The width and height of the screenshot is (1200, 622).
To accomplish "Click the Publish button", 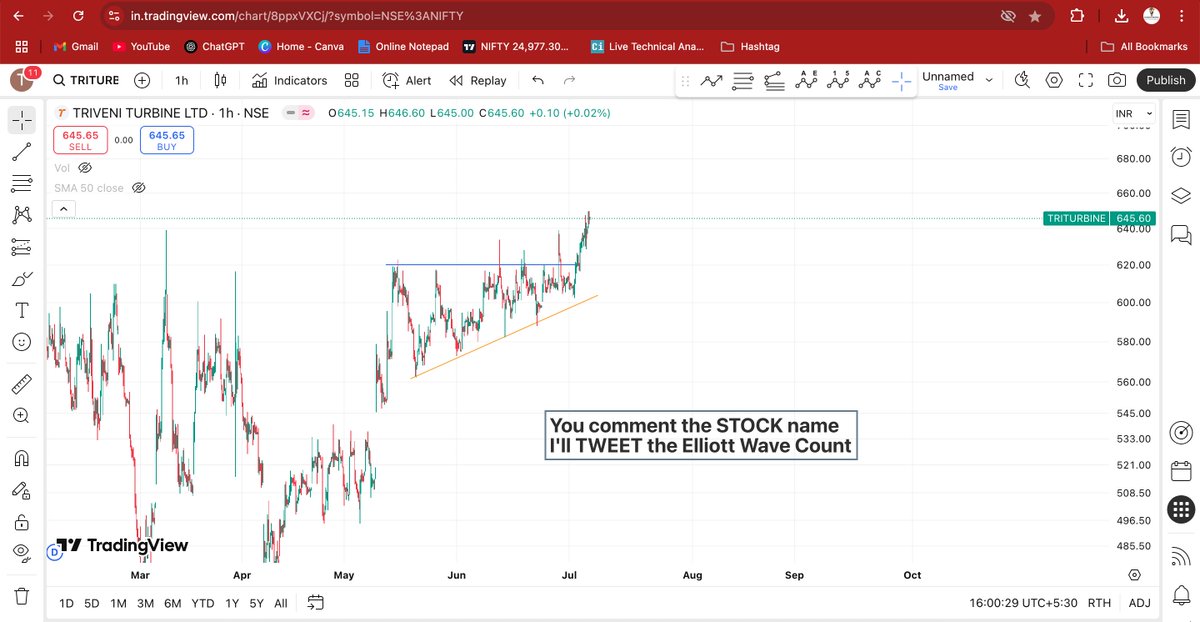I will 1165,80.
